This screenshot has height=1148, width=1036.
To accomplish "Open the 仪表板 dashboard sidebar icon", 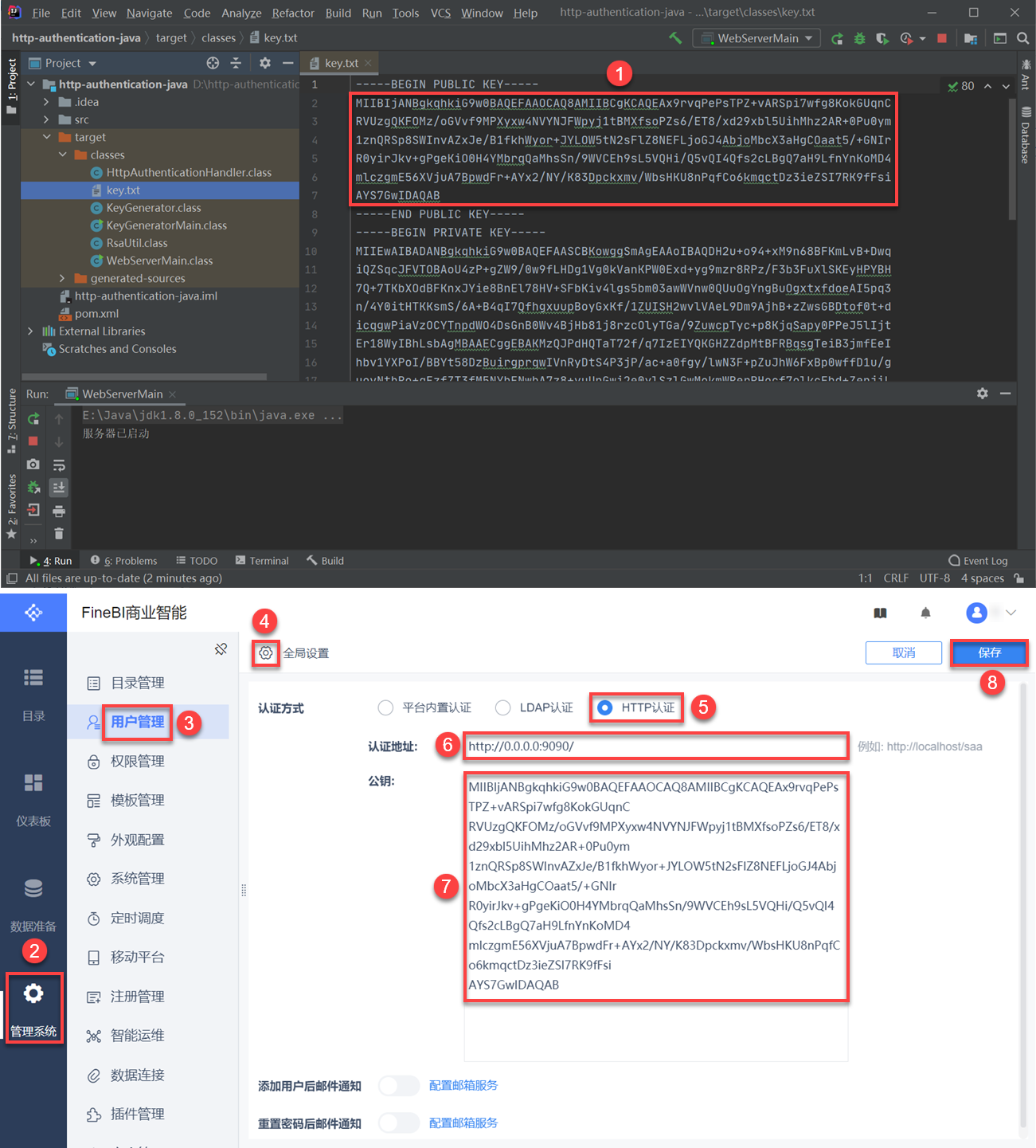I will [x=33, y=782].
